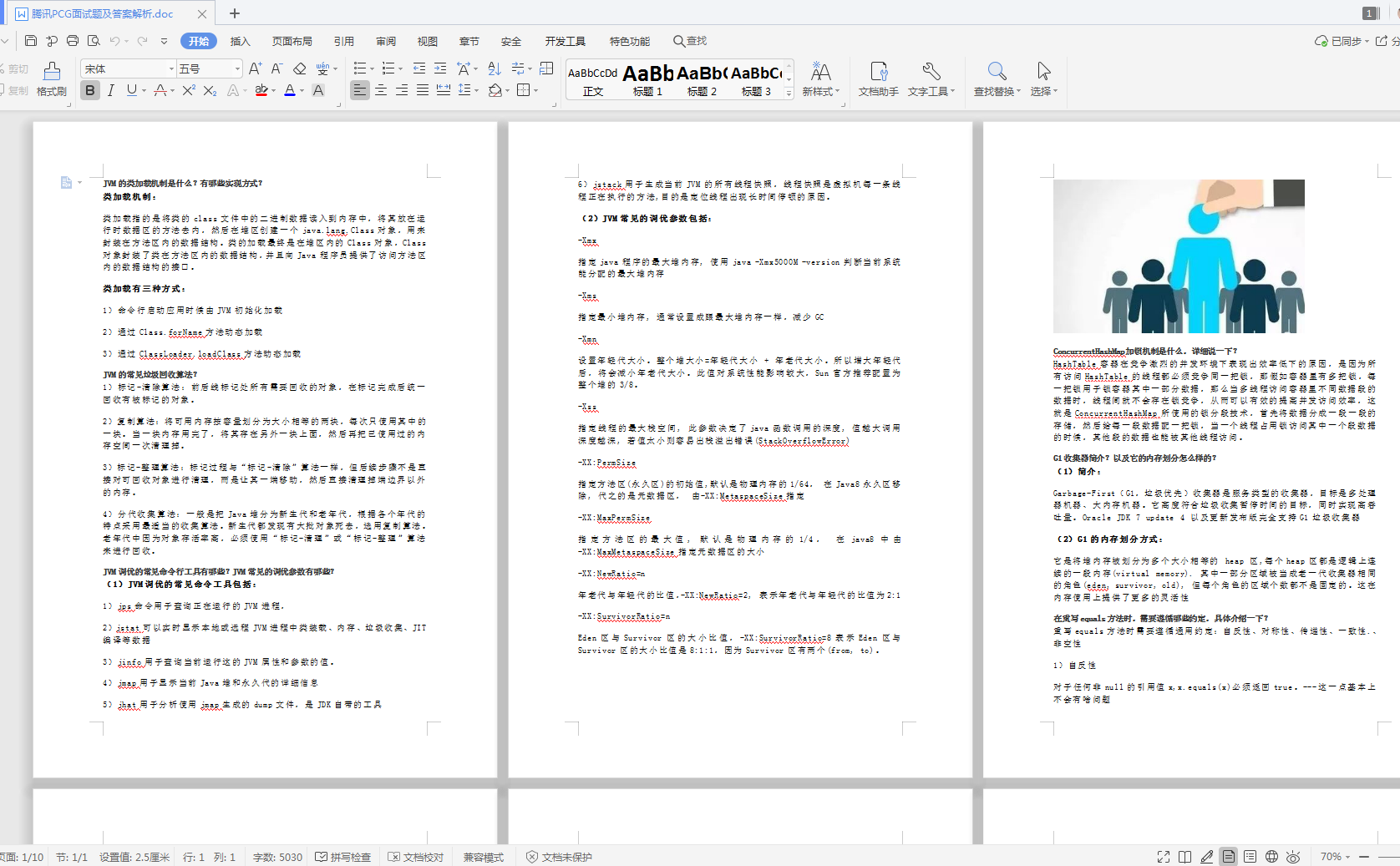Justify the paragraph text

[423, 90]
